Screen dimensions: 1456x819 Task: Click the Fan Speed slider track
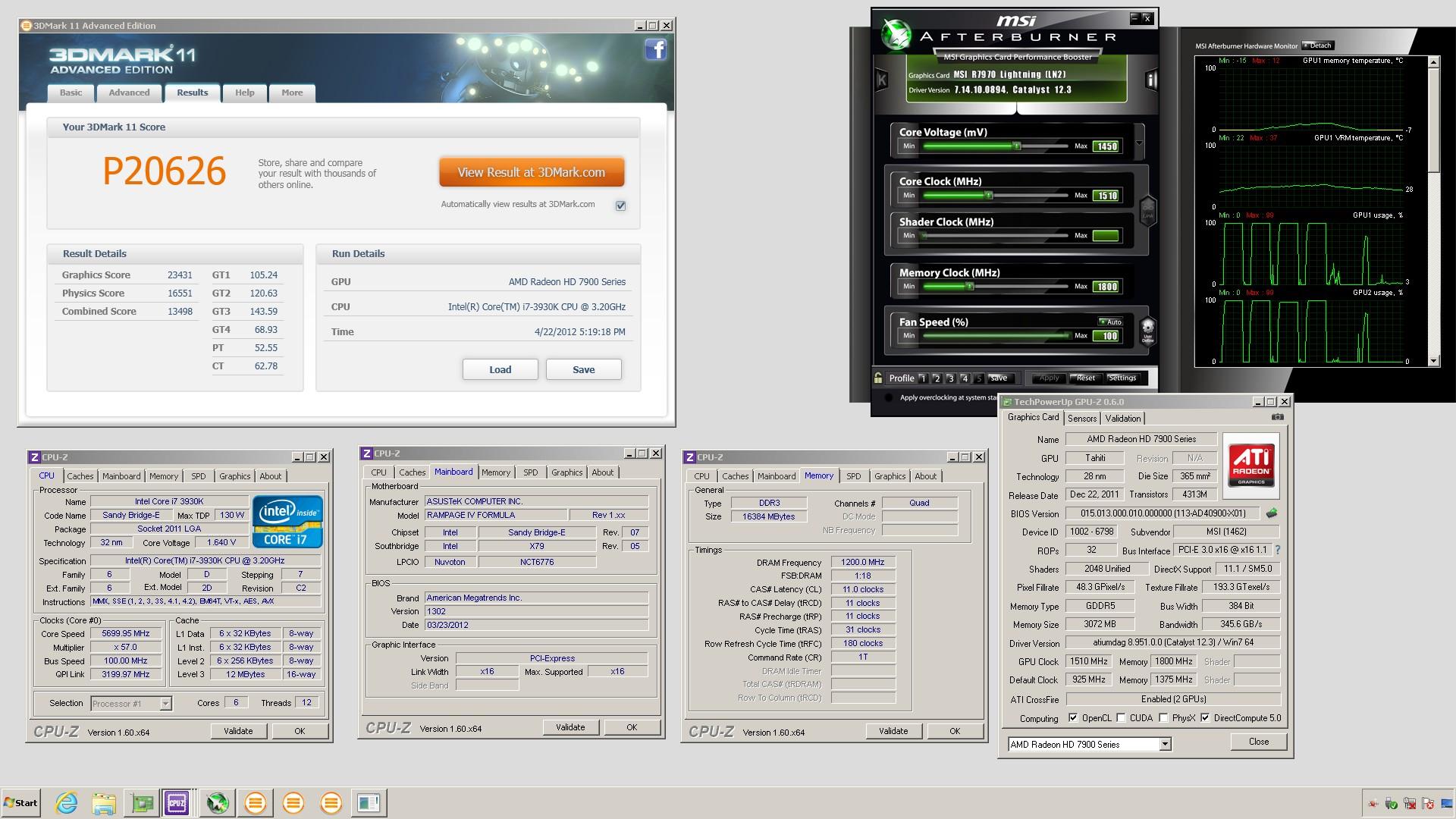click(994, 335)
